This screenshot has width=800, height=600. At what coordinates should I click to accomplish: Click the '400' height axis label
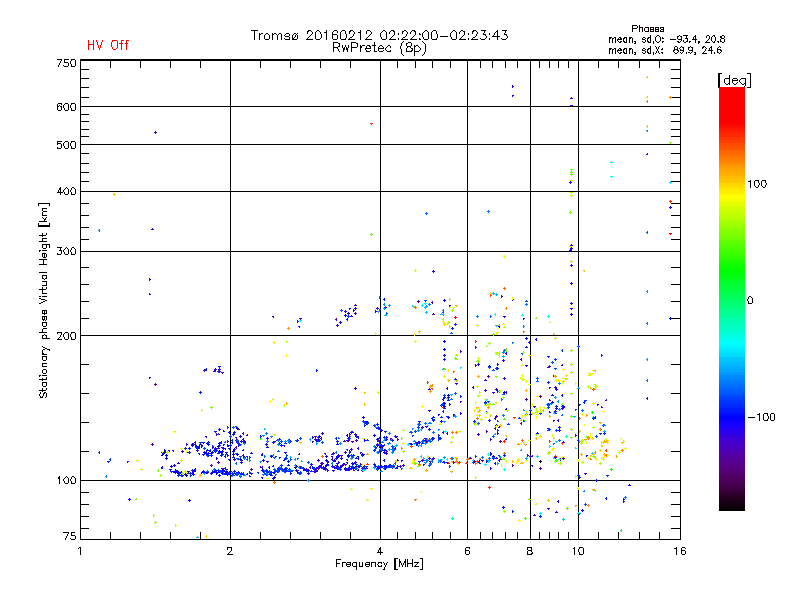point(66,192)
